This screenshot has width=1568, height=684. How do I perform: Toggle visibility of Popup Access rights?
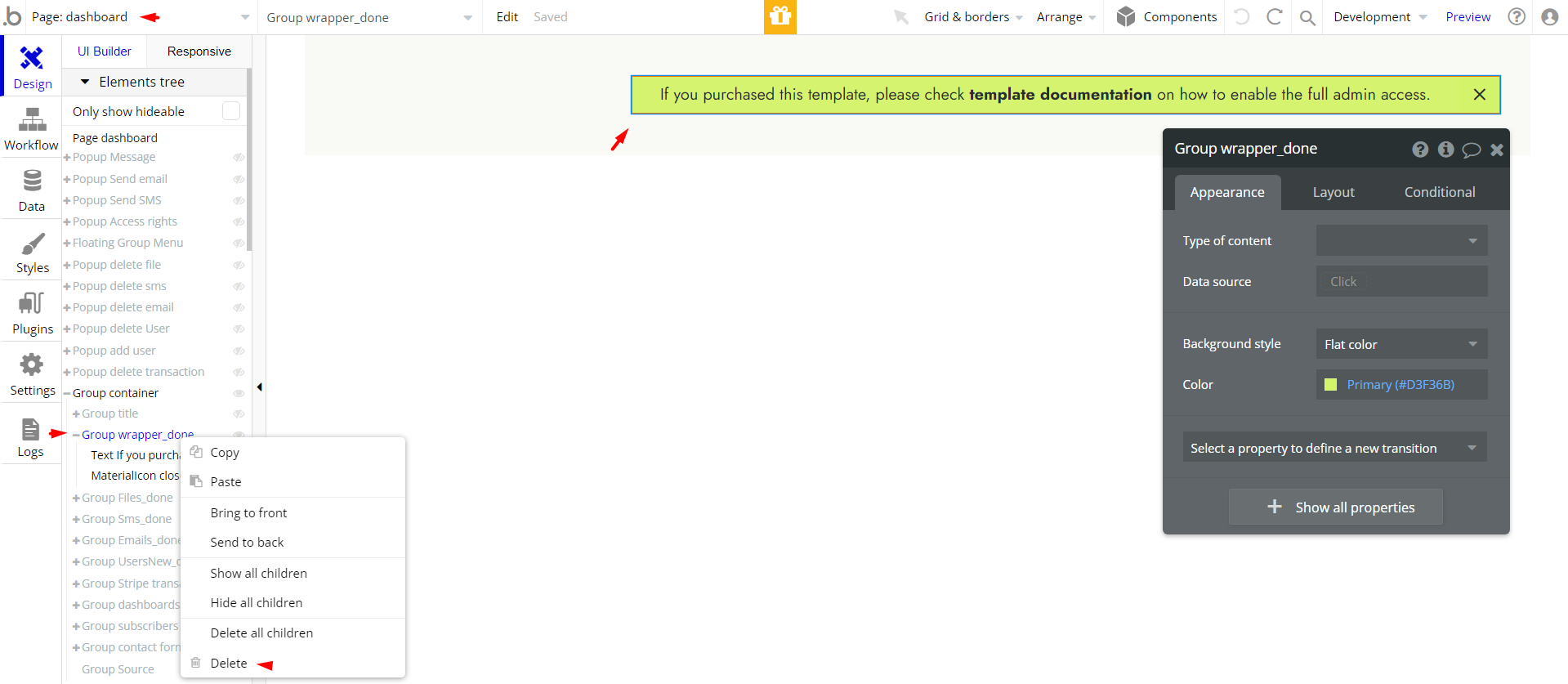click(x=239, y=221)
